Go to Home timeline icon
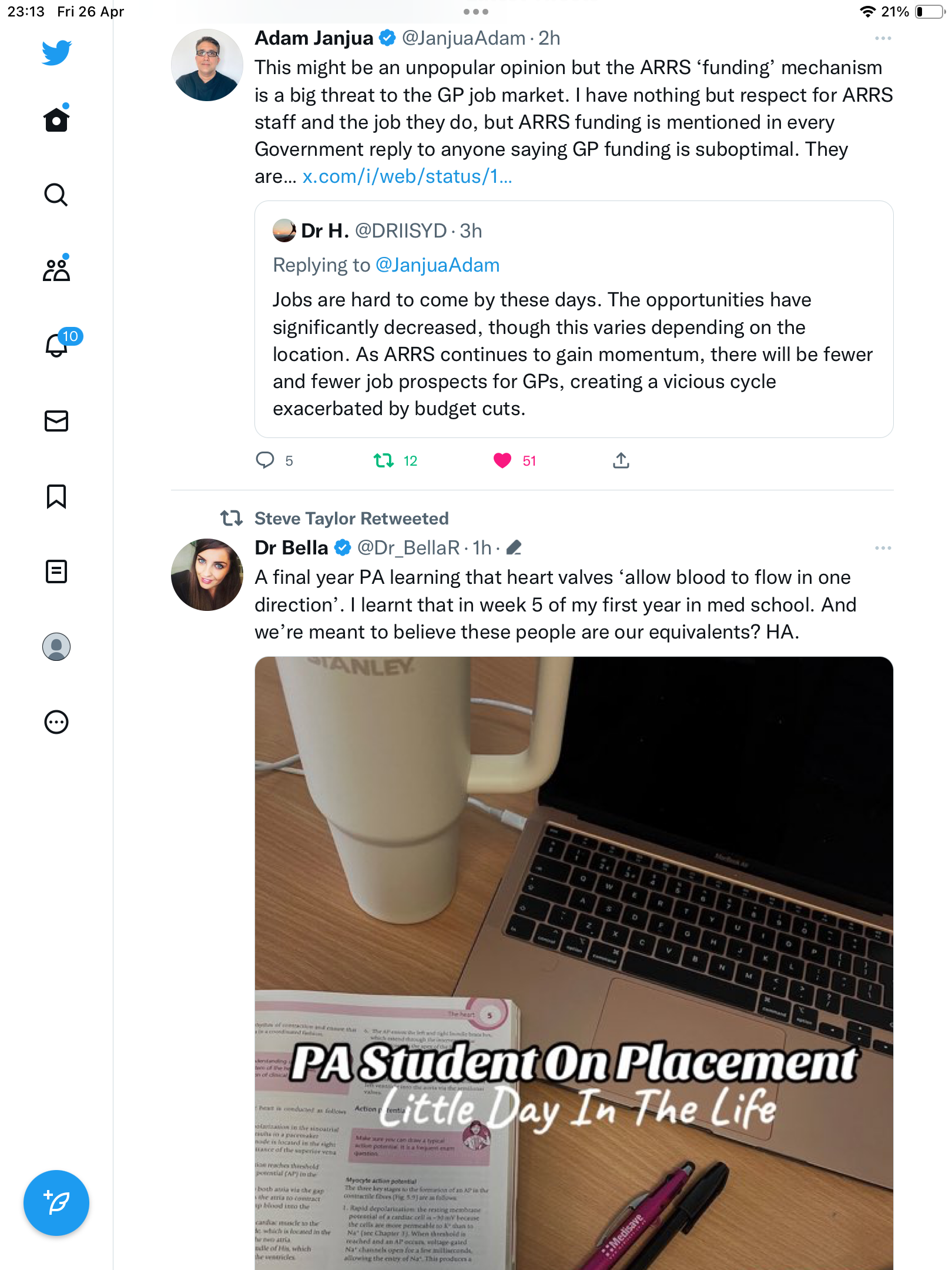Image resolution: width=952 pixels, height=1270 pixels. 56,119
